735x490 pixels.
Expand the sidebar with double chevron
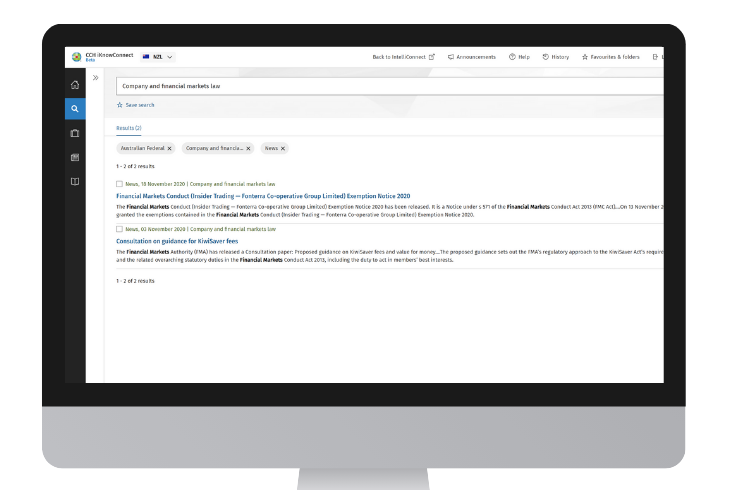95,77
